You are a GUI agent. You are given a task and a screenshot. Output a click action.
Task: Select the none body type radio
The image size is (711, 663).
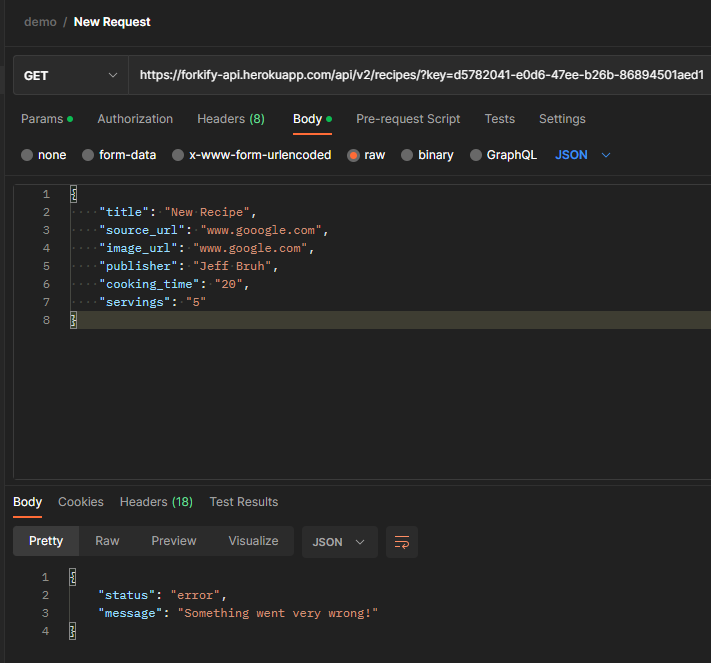pyautogui.click(x=27, y=155)
